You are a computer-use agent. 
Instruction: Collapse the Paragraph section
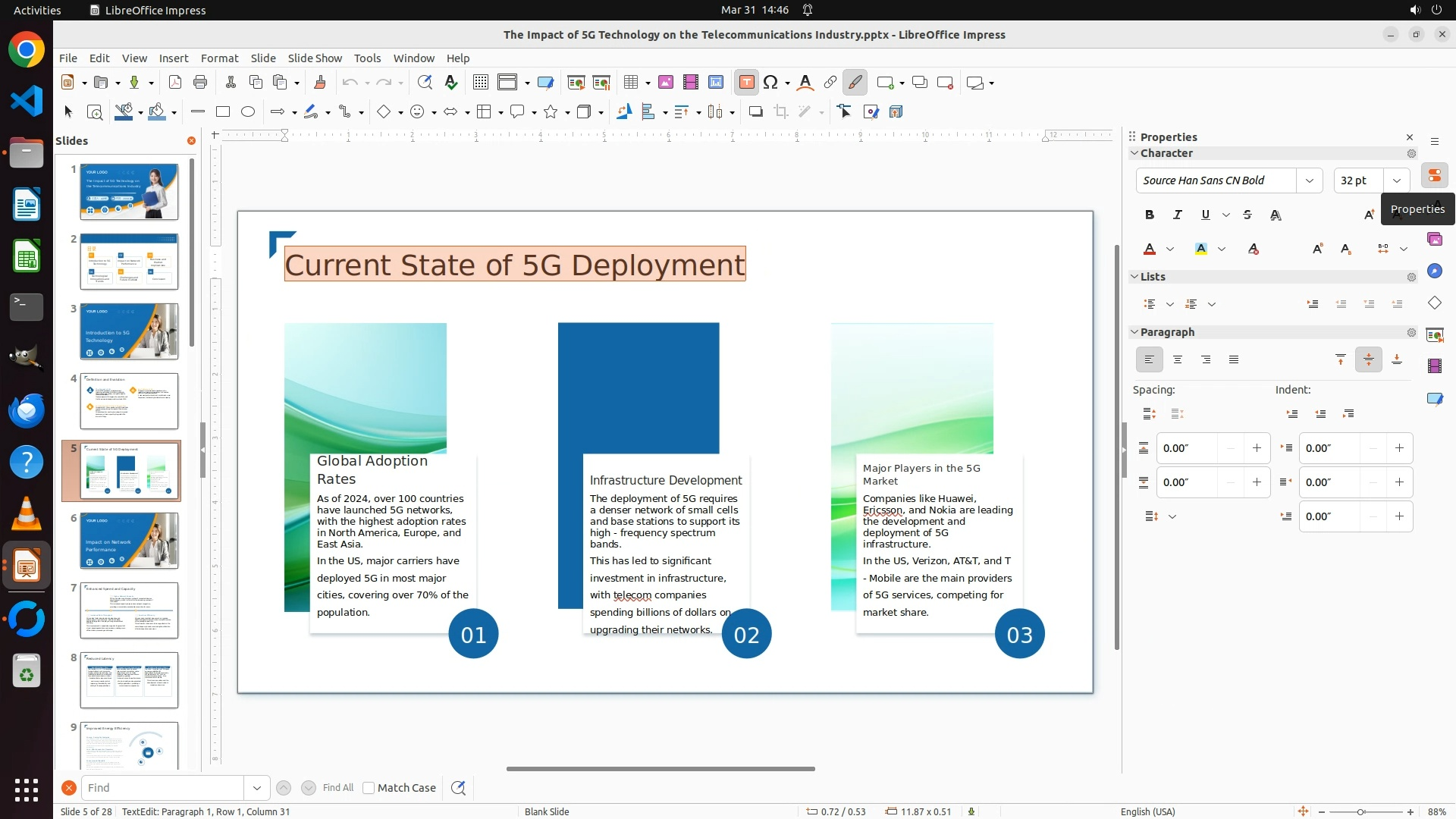point(1134,332)
